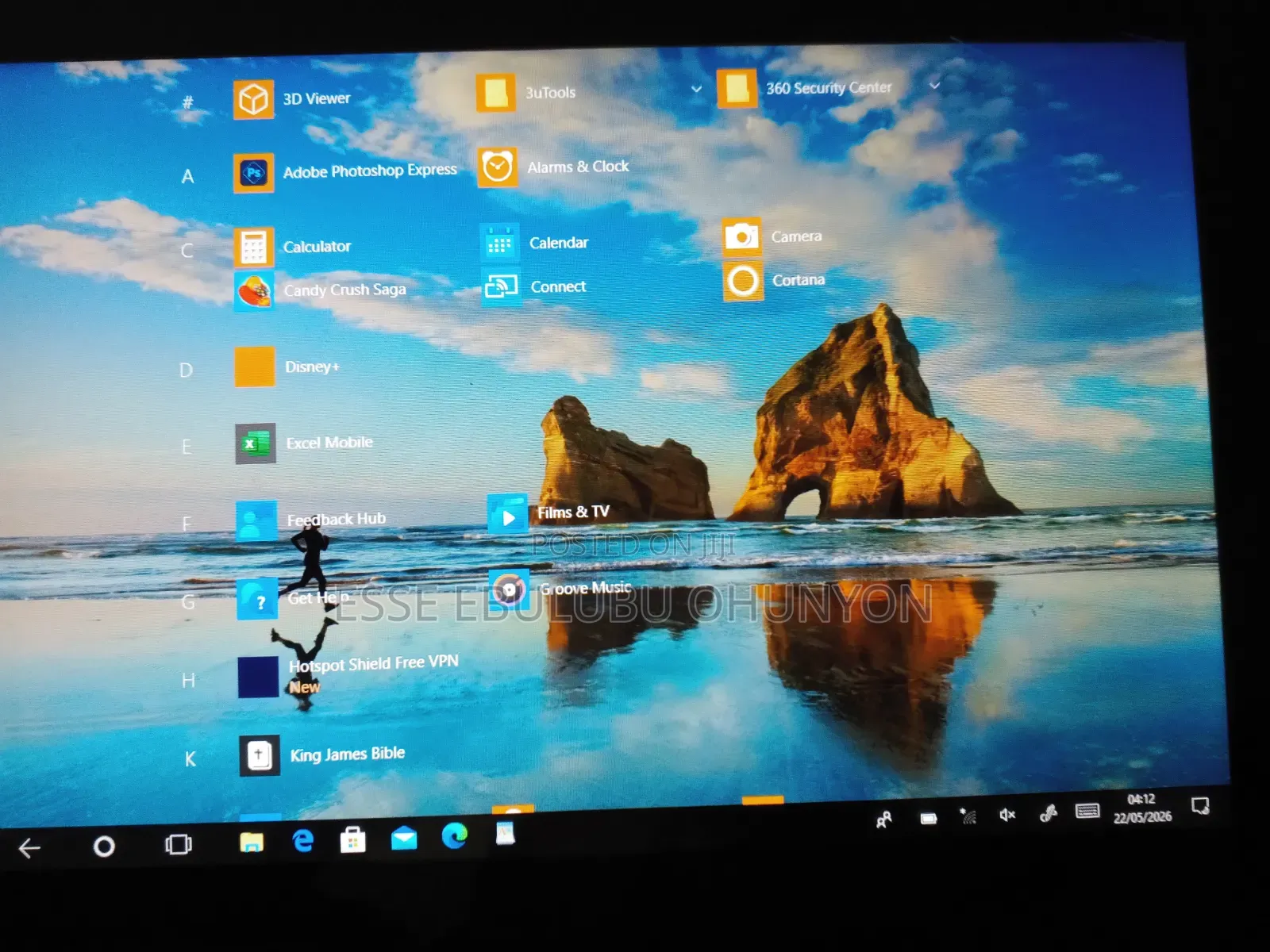Select the A alphabet header
This screenshot has height=952, width=1270.
click(x=187, y=176)
